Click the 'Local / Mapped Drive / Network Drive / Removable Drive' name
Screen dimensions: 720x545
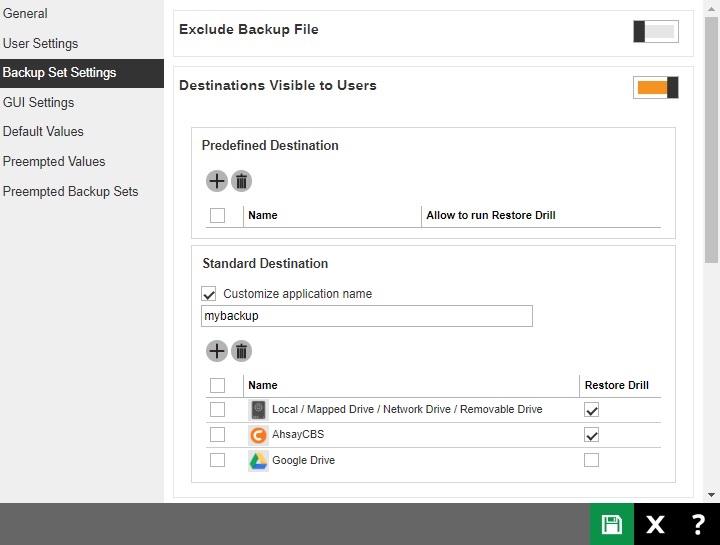(407, 409)
